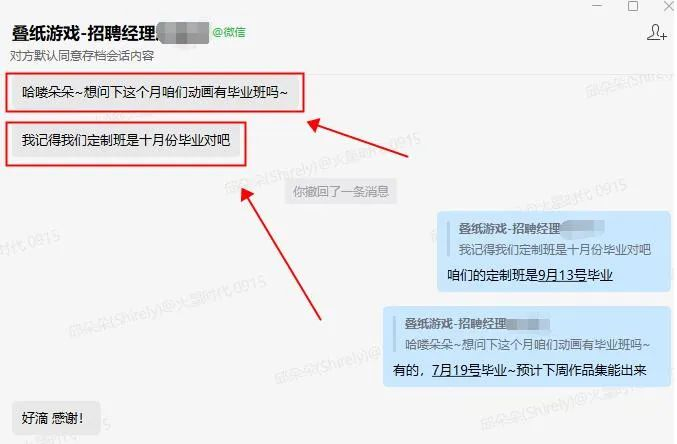Select the 哈喽朵朵 incoming message bubble
677x444 pixels.
point(155,92)
